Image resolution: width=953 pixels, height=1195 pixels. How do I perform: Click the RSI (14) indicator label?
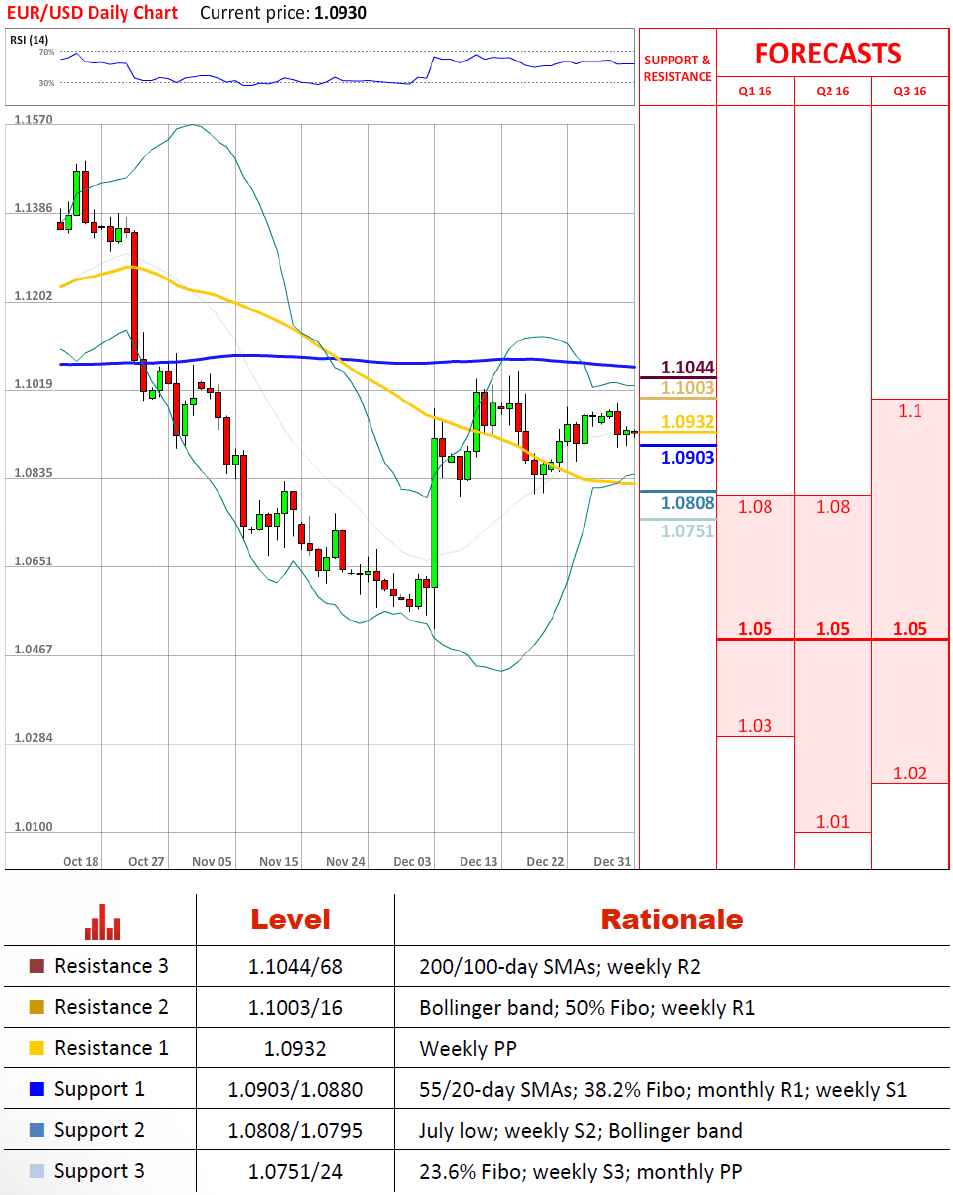tap(29, 40)
